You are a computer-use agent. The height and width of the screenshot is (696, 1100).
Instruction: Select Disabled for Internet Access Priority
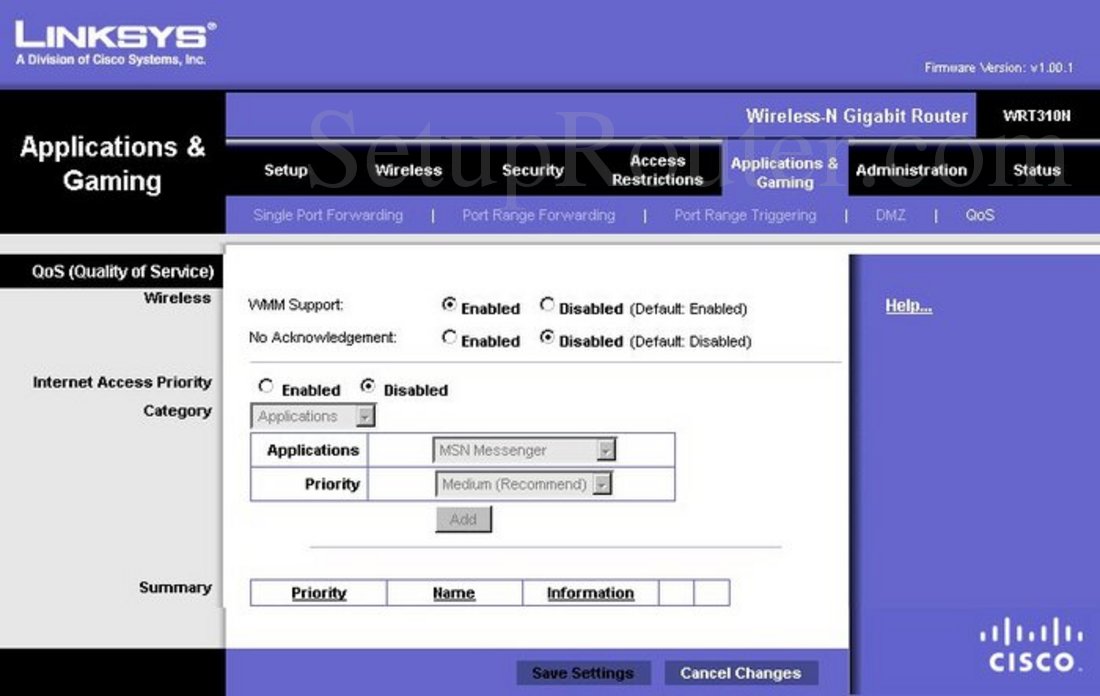click(367, 388)
